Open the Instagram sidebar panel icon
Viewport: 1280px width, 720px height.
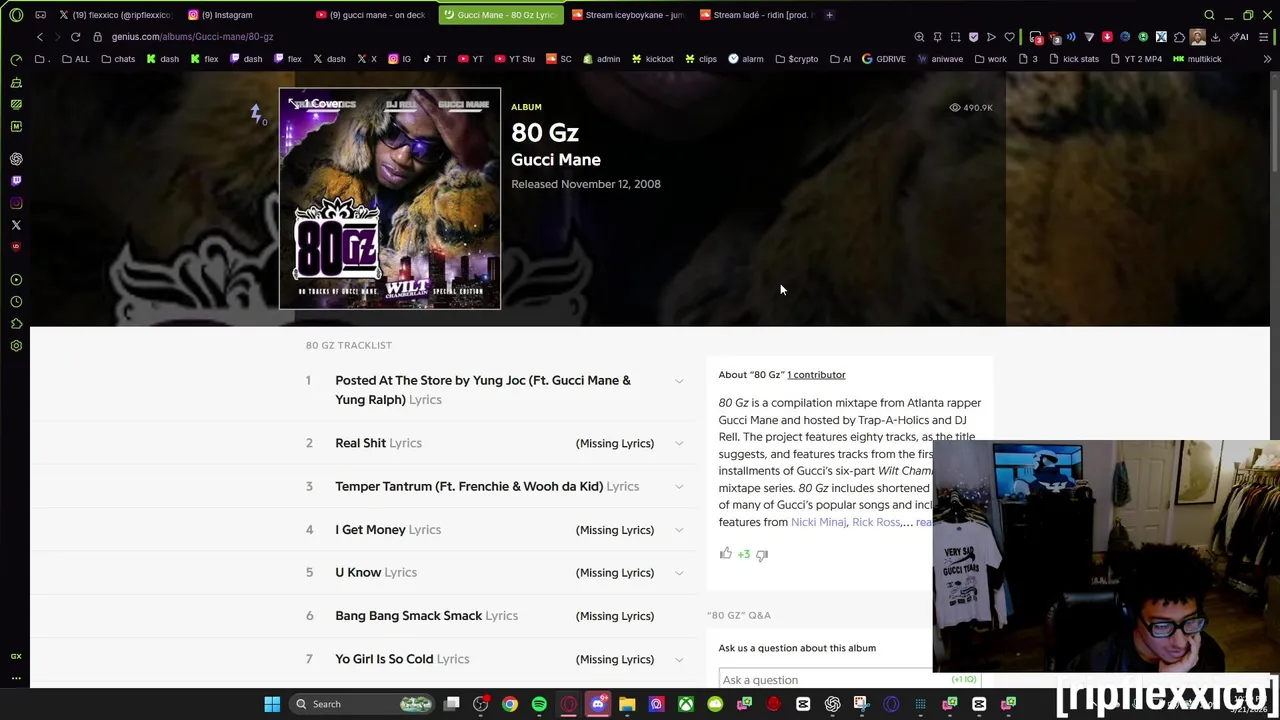[16, 203]
